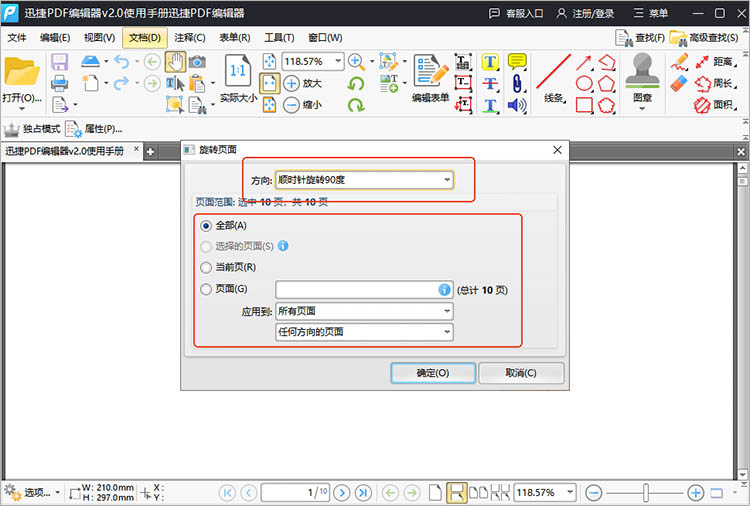Screen dimensions: 750x506
Task: Redo with the curved forward arrow
Action: [x=121, y=83]
